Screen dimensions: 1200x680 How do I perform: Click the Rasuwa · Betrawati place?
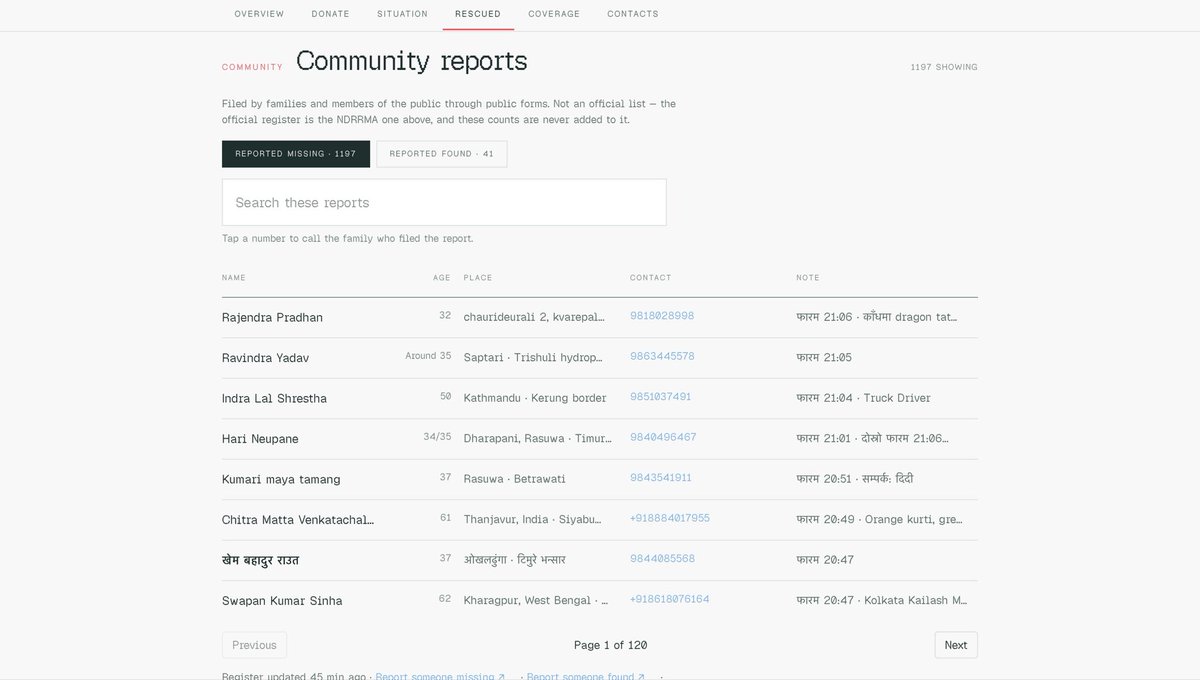click(514, 479)
